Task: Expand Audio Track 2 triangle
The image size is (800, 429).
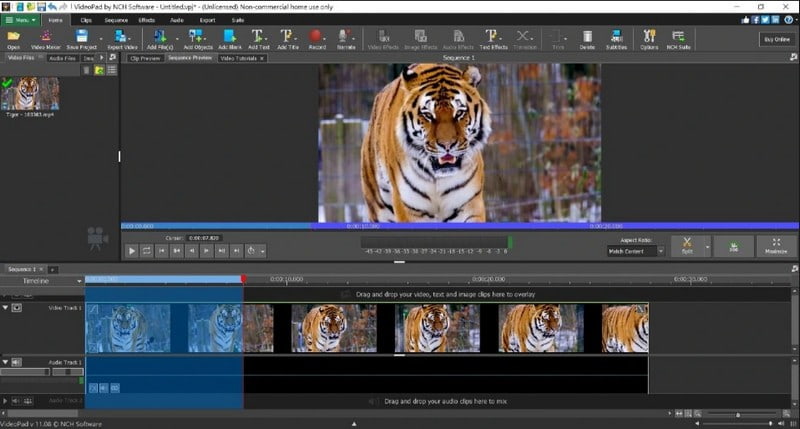Action: [x=5, y=401]
